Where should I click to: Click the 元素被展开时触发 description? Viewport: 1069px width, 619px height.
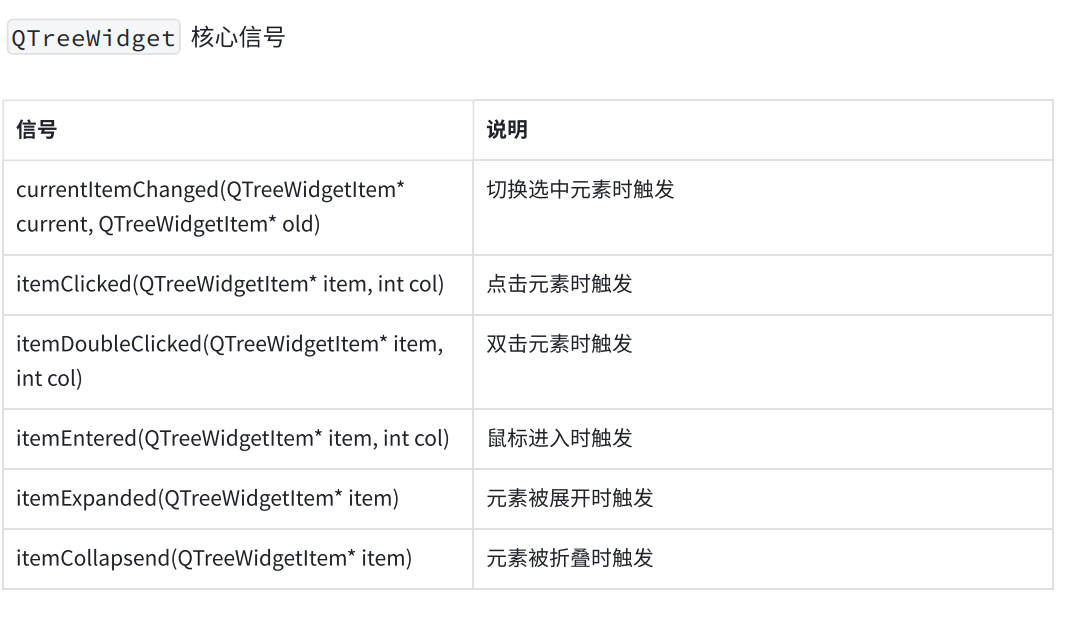click(570, 498)
